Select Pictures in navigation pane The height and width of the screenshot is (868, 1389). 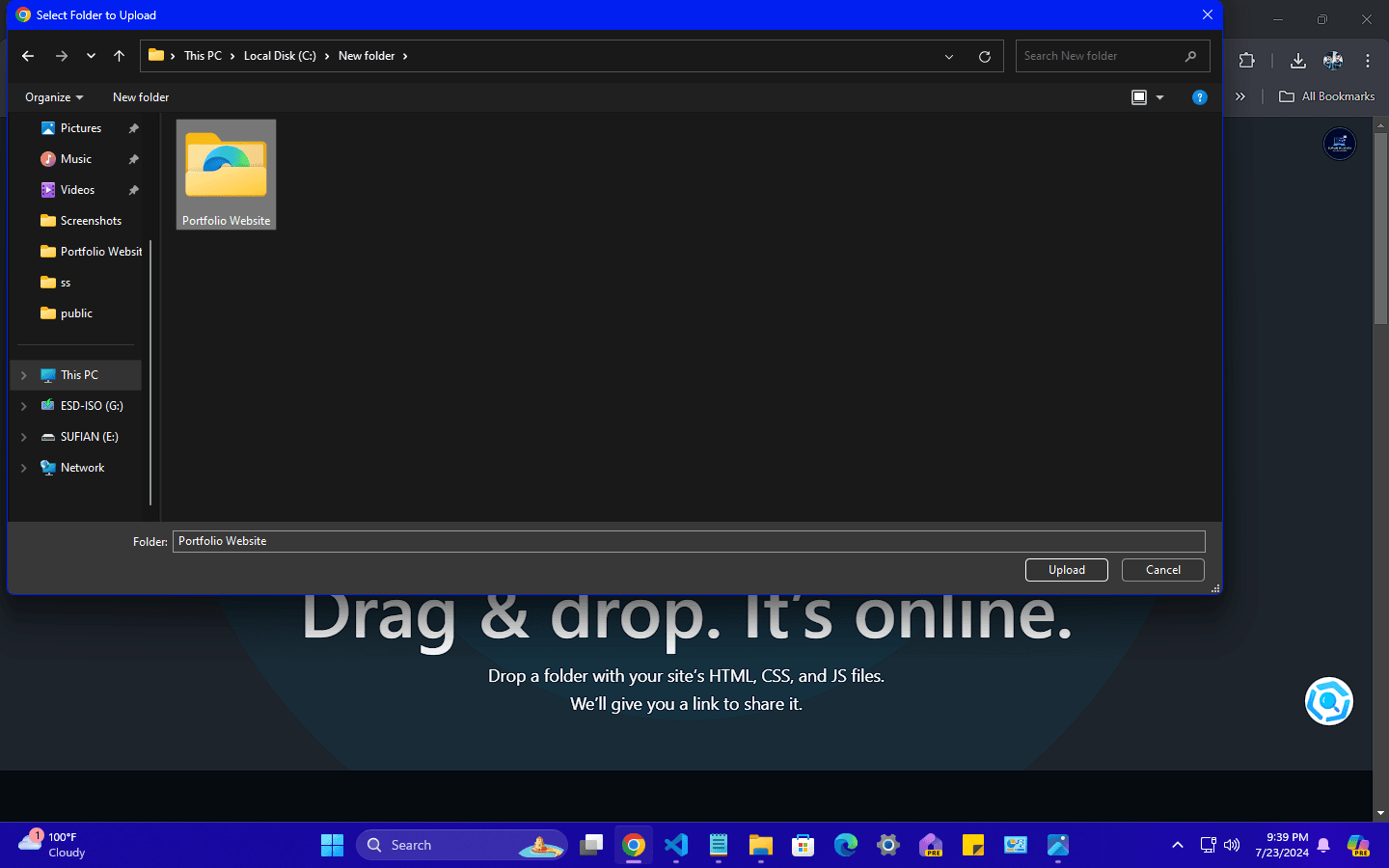click(80, 128)
